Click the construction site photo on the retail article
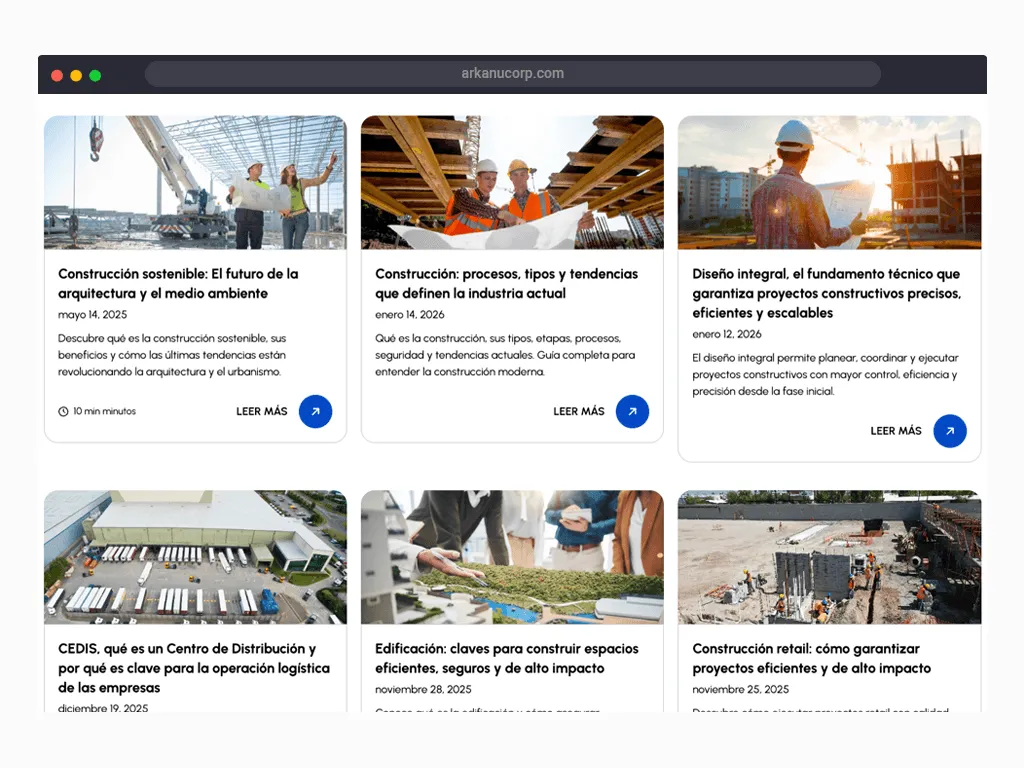This screenshot has width=1024, height=768. 829,557
